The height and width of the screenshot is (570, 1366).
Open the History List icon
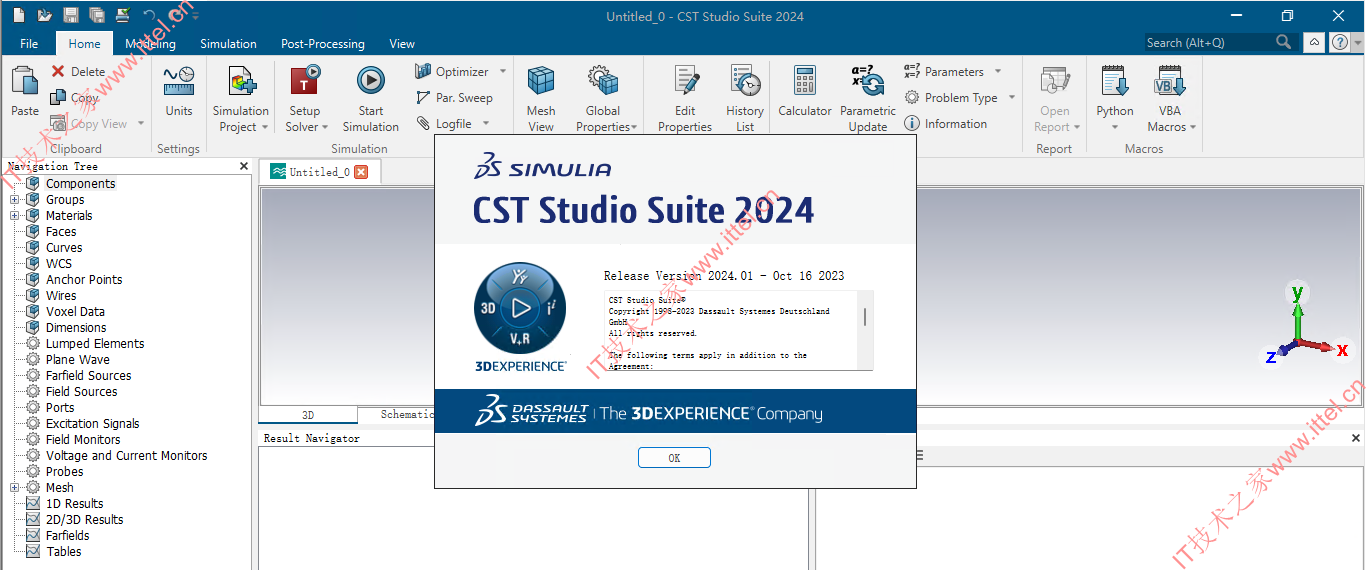pos(745,82)
